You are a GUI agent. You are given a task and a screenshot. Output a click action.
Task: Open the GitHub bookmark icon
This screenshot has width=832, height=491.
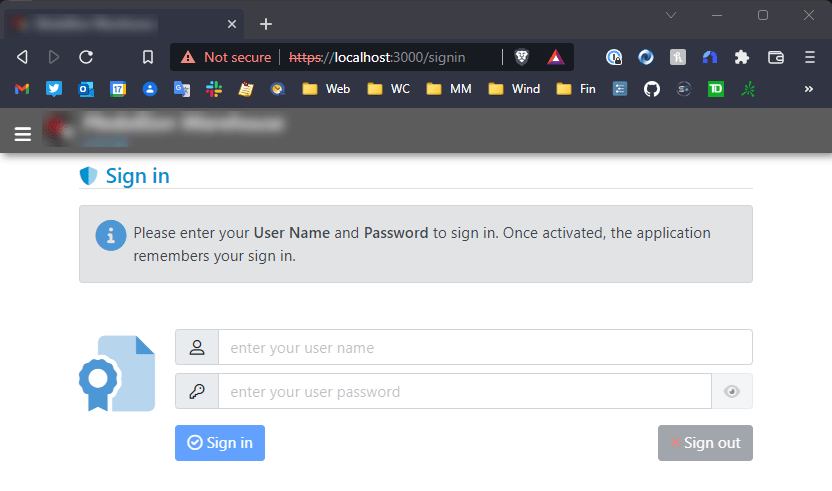pos(652,89)
